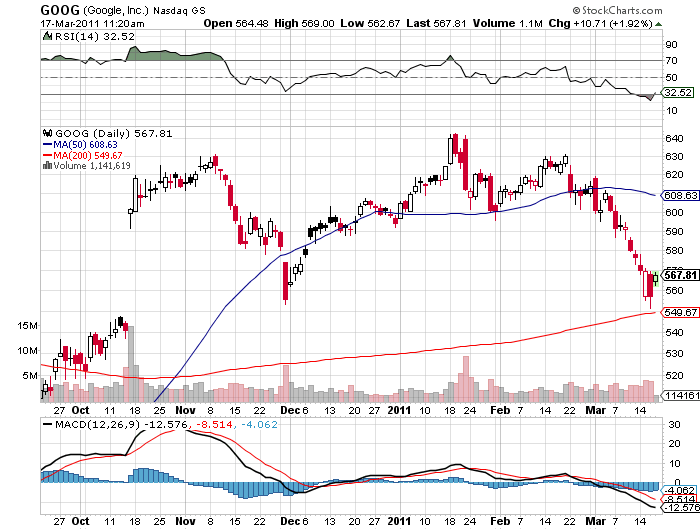The image size is (700, 530).
Task: Click the boxed 608.63 marker on price axis
Action: [680, 196]
